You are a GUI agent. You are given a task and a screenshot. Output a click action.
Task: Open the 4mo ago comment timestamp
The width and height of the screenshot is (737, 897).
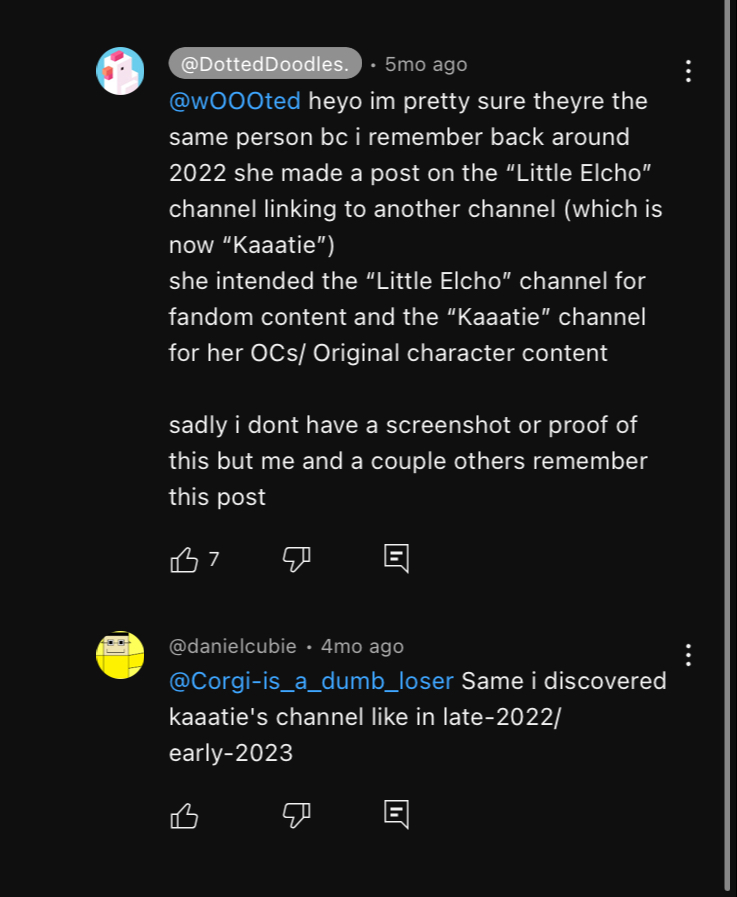362,646
